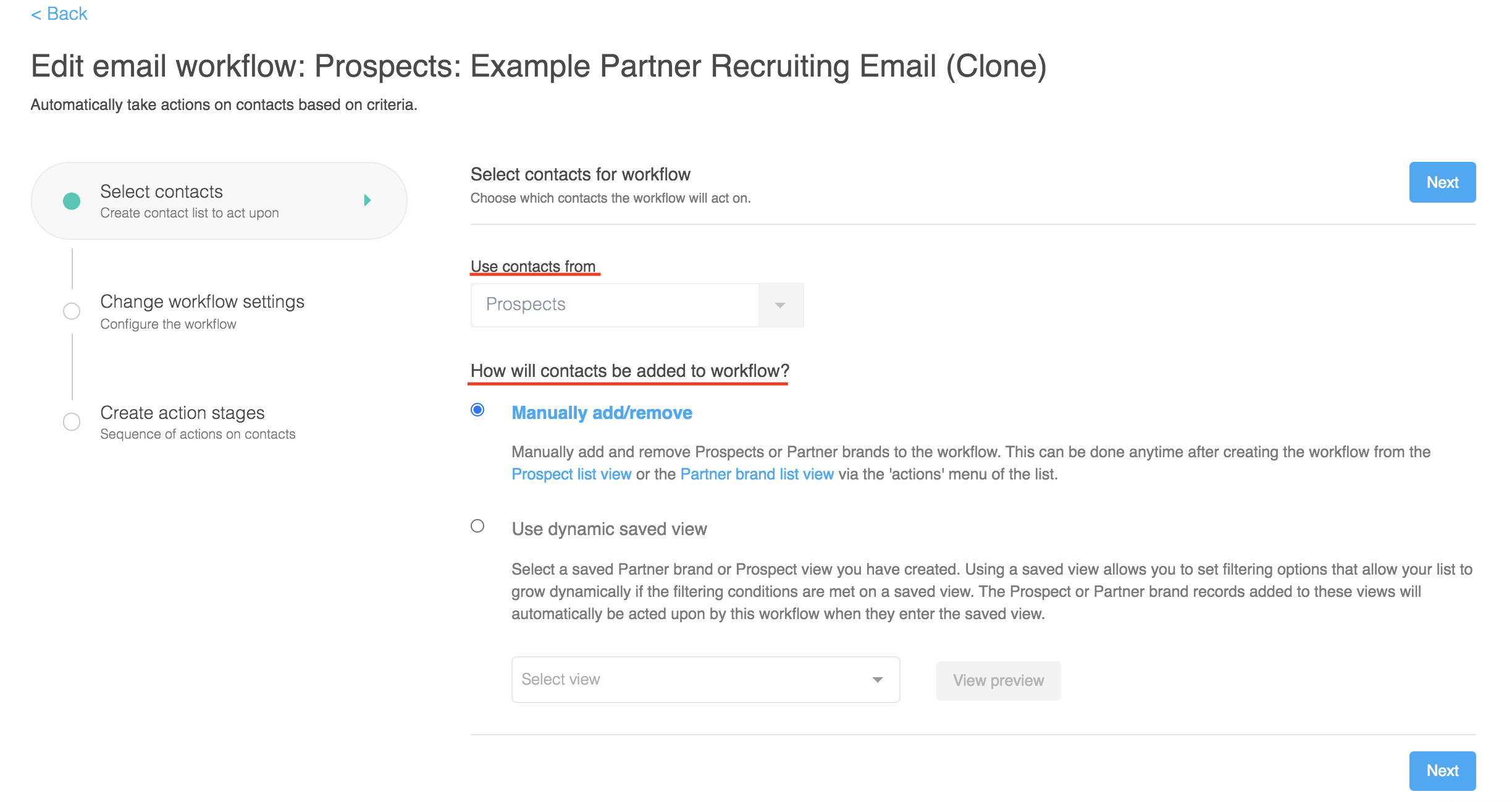
Task: Go to the Create action stages step
Action: [x=182, y=413]
